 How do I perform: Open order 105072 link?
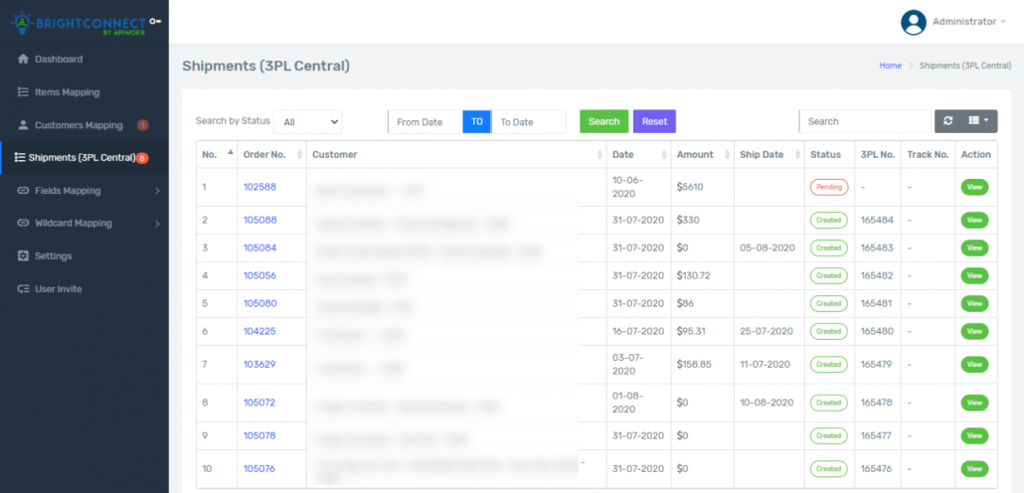coord(260,402)
